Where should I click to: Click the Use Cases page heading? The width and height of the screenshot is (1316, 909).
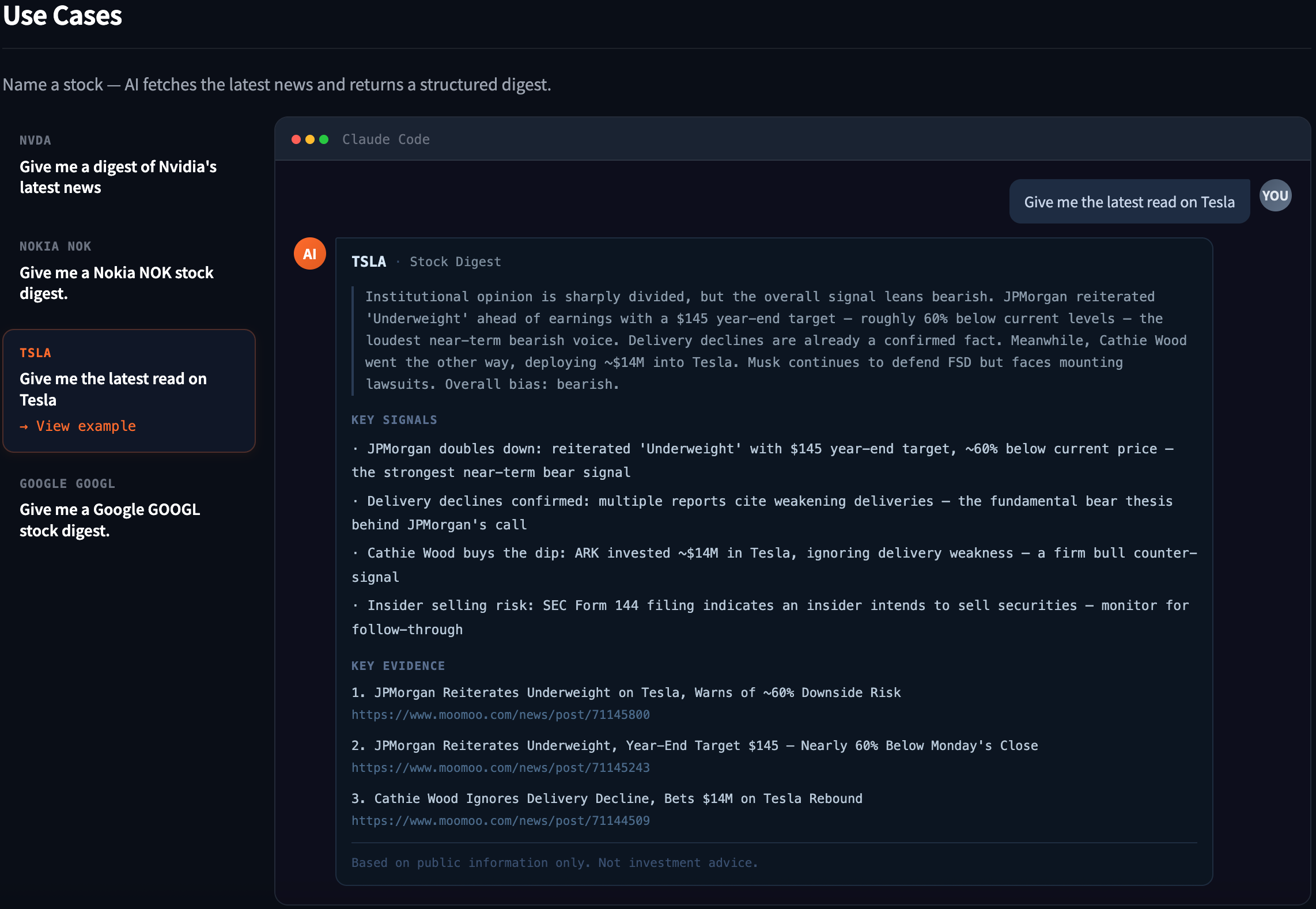pos(62,16)
